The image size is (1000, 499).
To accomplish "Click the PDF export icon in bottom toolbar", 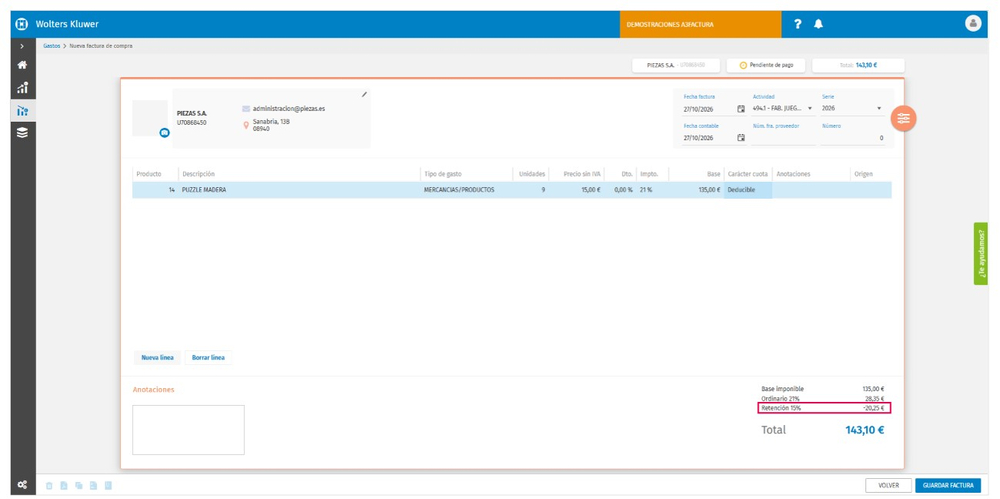I will [x=64, y=486].
